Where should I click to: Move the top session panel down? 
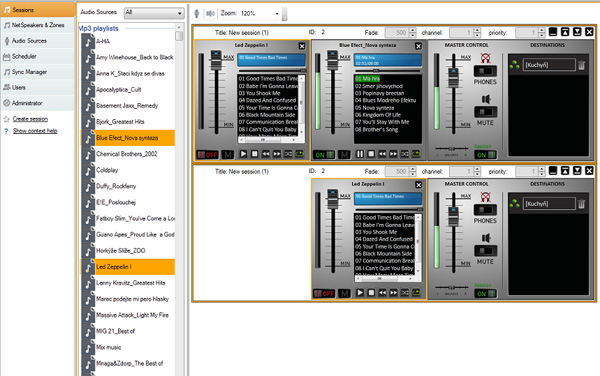[x=577, y=32]
